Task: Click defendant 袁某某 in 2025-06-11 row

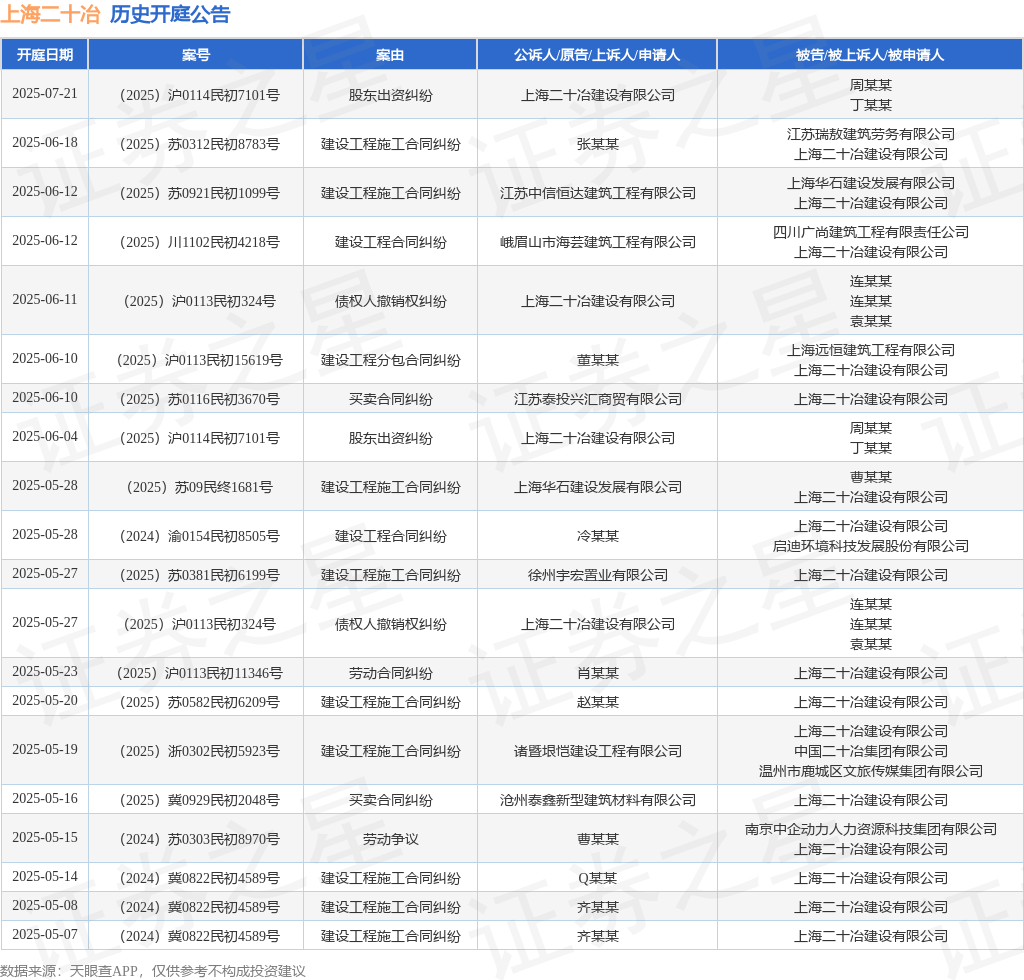Action: (871, 321)
